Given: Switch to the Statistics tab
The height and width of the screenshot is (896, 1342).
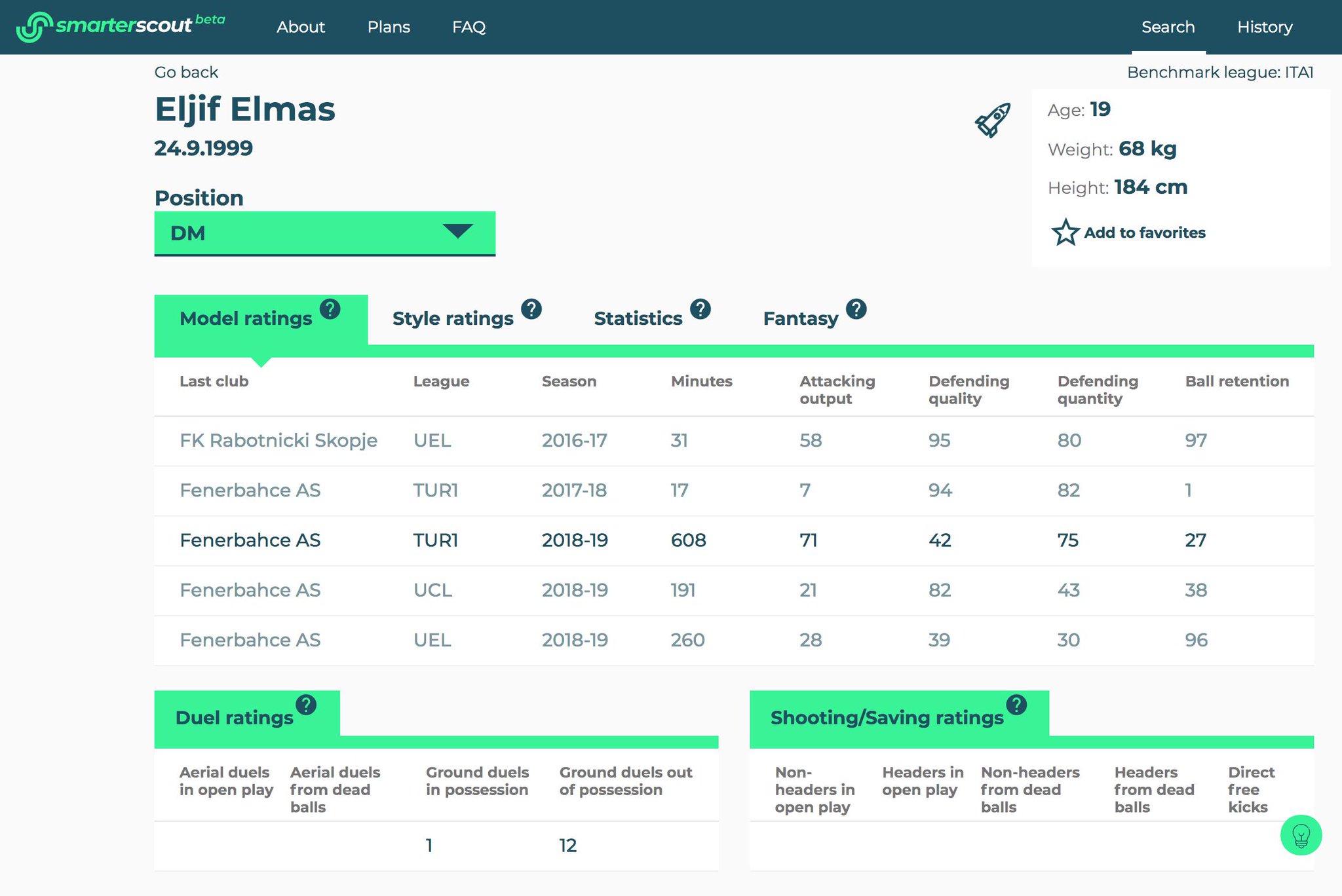Looking at the screenshot, I should 638,319.
